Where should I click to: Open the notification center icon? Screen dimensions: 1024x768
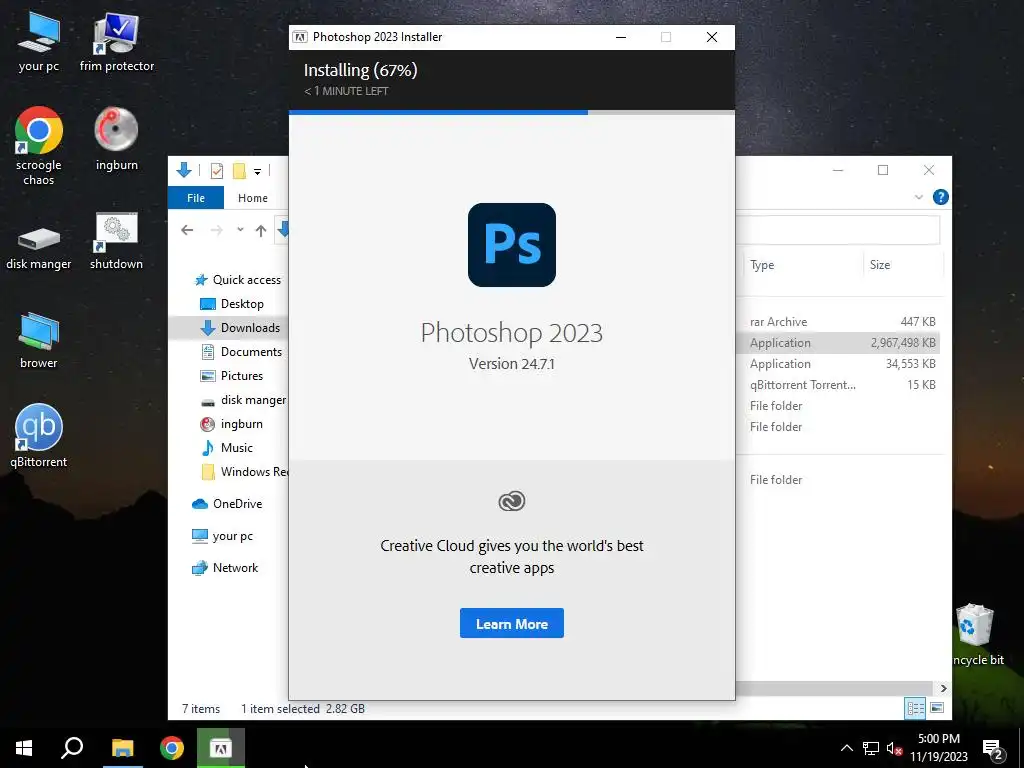tap(993, 749)
